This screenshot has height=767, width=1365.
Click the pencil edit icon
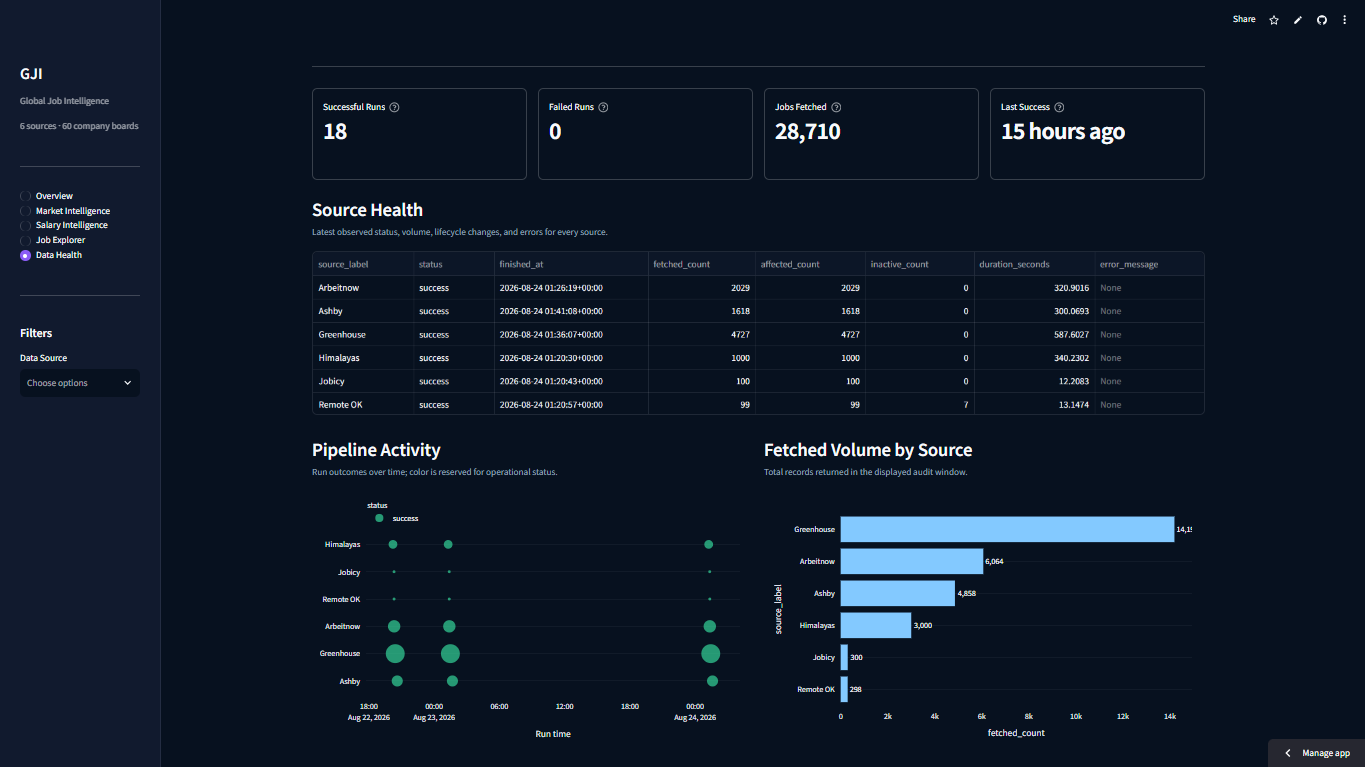(x=1298, y=20)
